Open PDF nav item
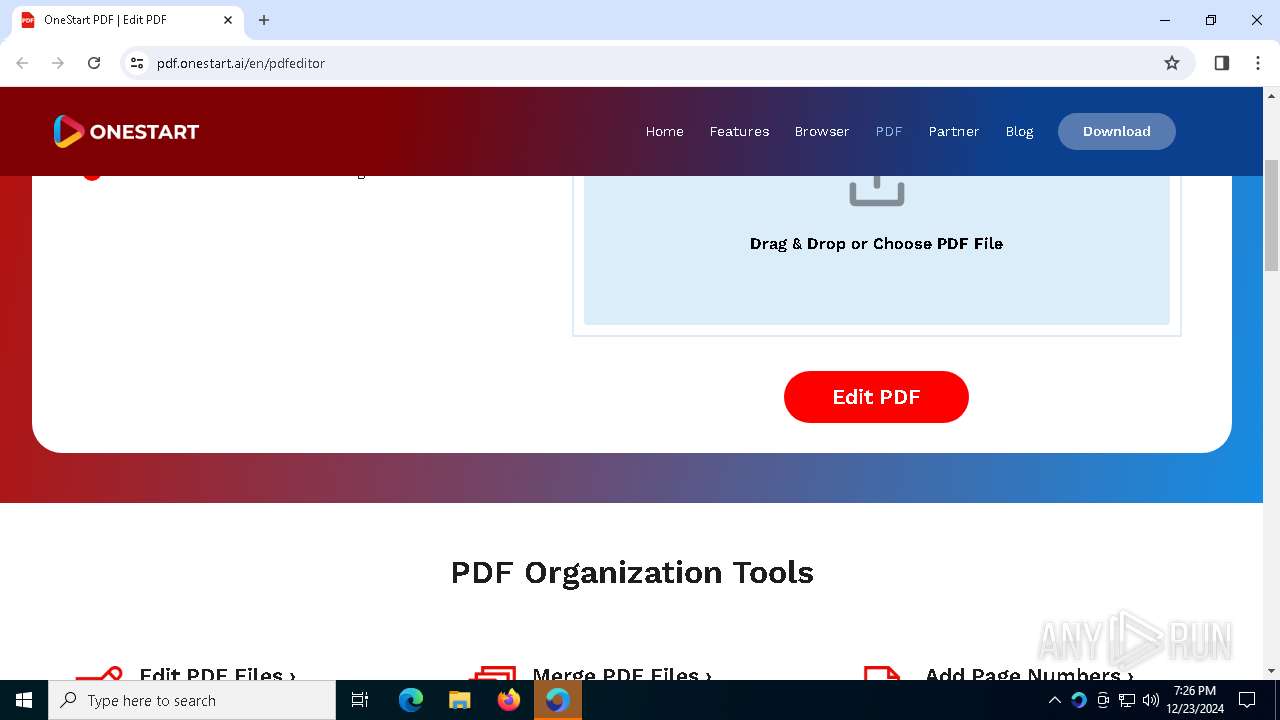This screenshot has width=1280, height=720. point(889,131)
